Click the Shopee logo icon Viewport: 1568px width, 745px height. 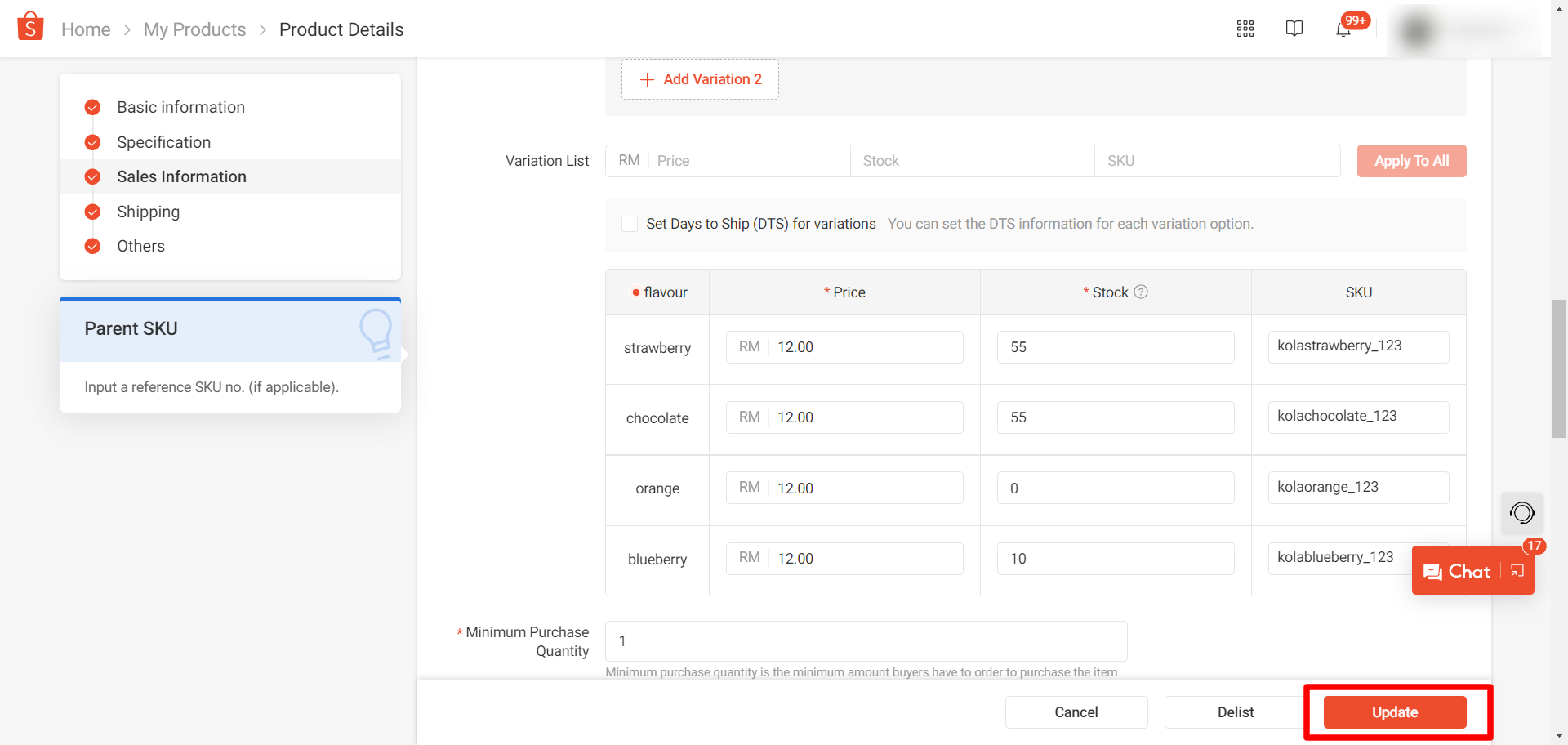point(30,27)
